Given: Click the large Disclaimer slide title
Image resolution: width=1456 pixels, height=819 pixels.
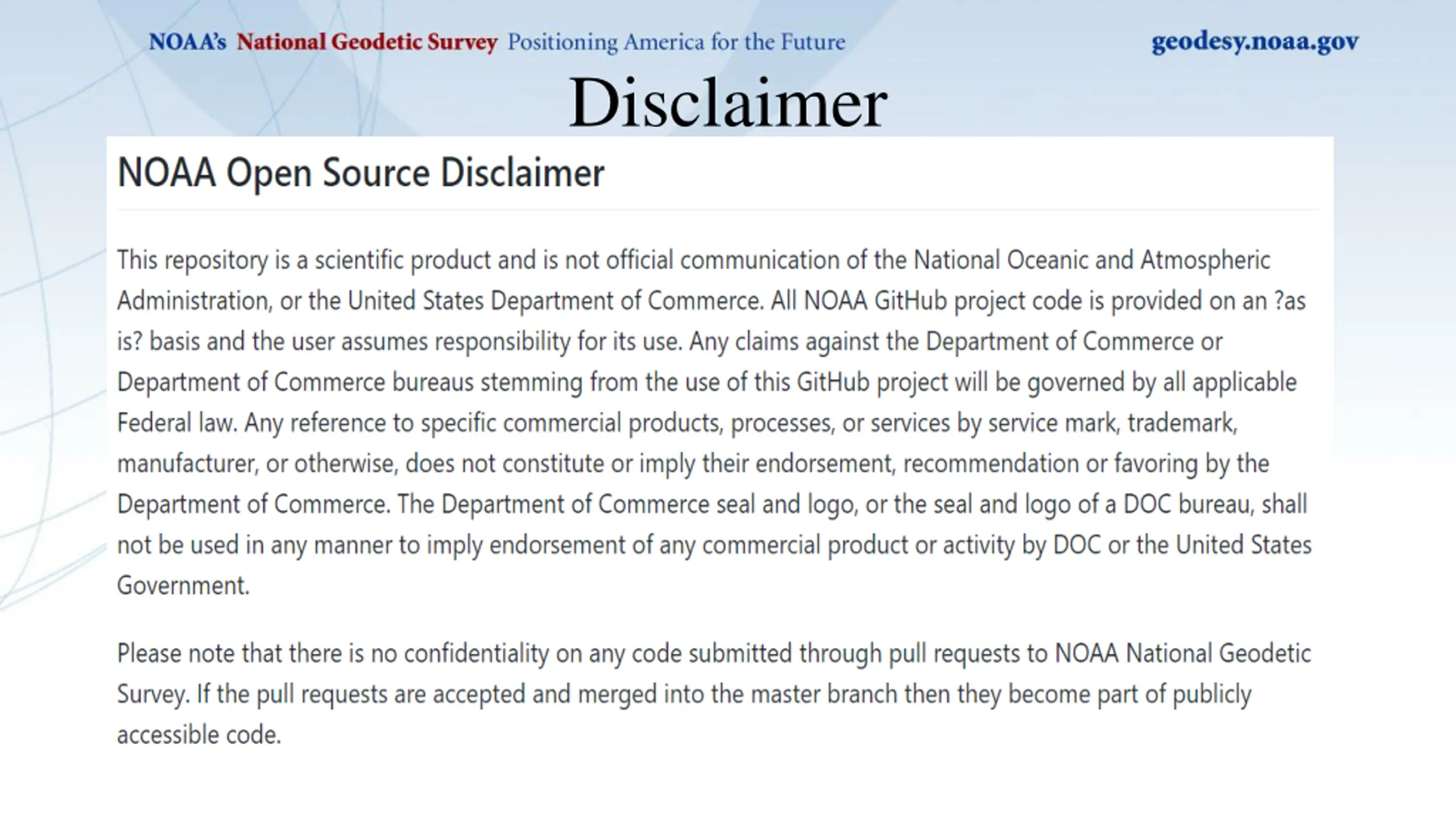Looking at the screenshot, I should pos(728,104).
